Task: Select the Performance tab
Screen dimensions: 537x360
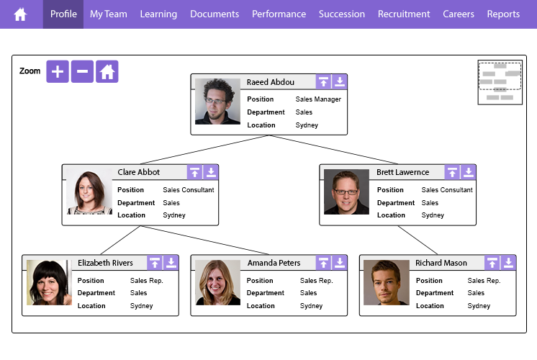Action: 279,14
